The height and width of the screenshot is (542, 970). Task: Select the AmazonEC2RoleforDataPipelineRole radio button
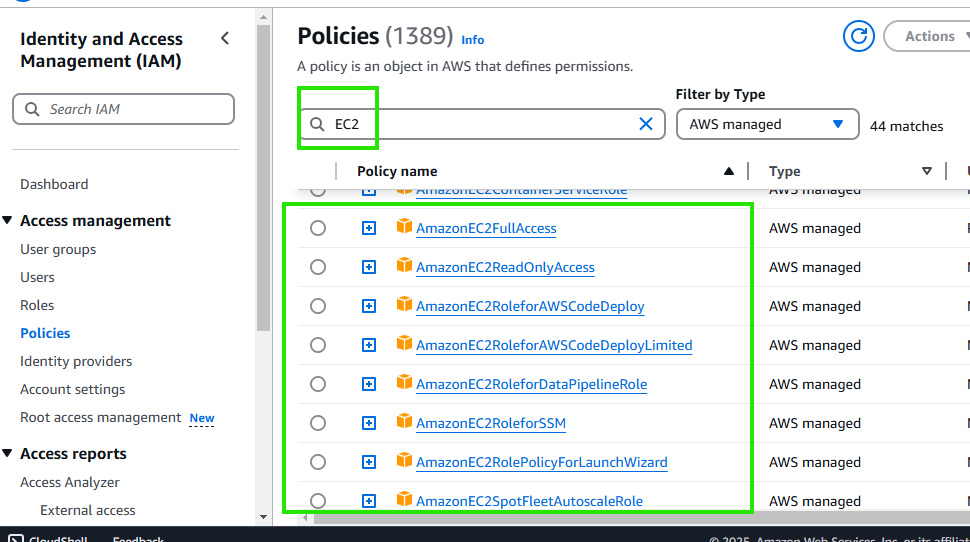tap(318, 384)
